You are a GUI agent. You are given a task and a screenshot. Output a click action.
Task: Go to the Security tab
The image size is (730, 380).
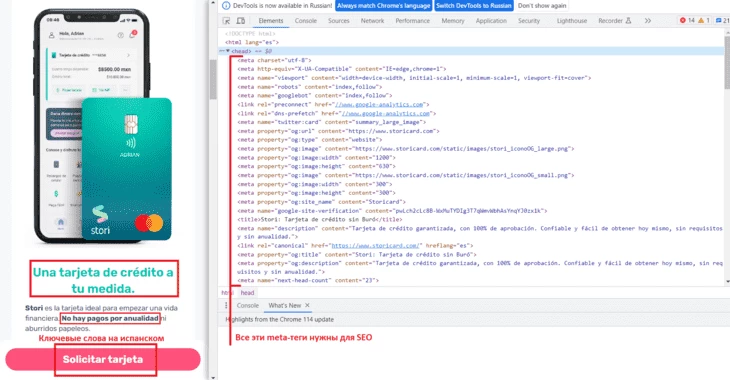click(x=529, y=21)
